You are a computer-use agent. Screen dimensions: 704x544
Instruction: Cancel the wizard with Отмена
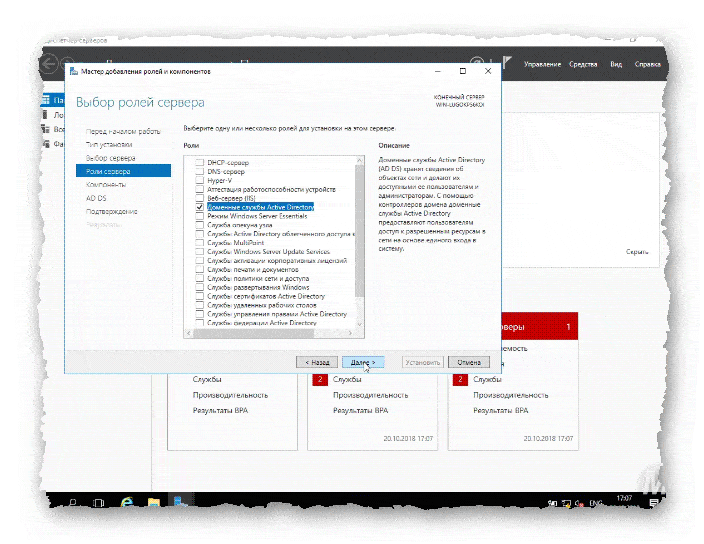(469, 362)
